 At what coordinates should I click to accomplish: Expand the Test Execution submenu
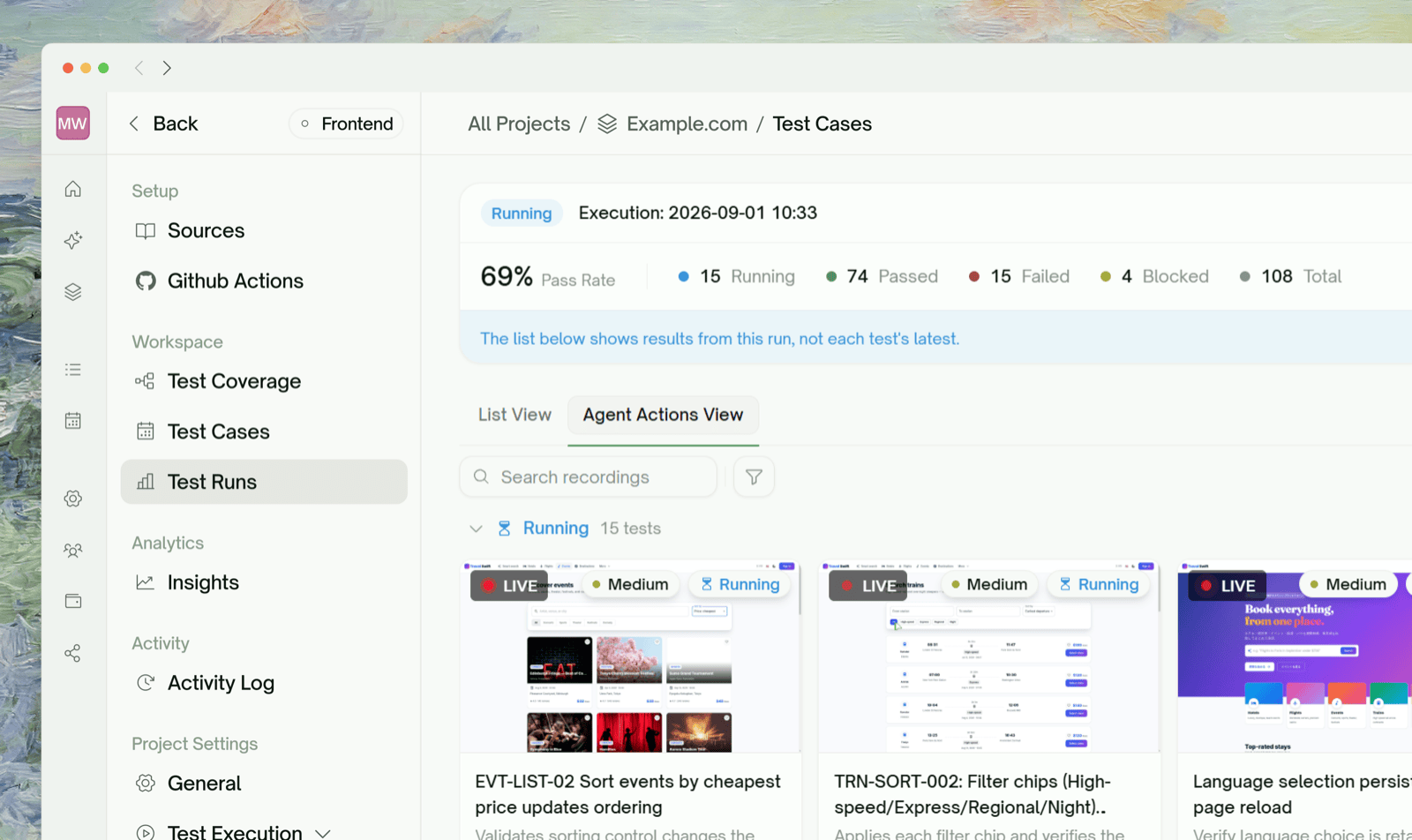click(x=323, y=833)
